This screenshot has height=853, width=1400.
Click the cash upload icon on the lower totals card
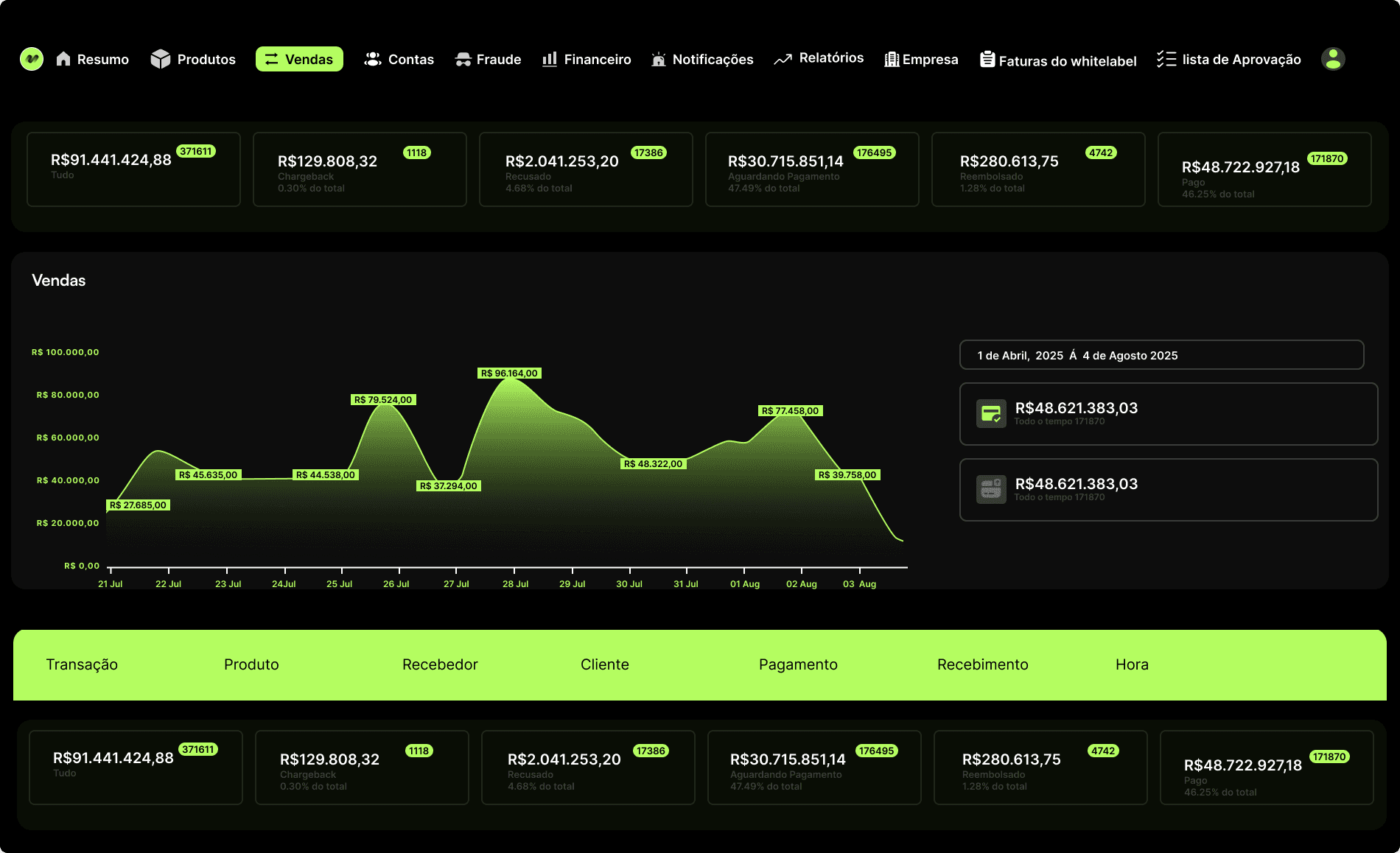(991, 489)
